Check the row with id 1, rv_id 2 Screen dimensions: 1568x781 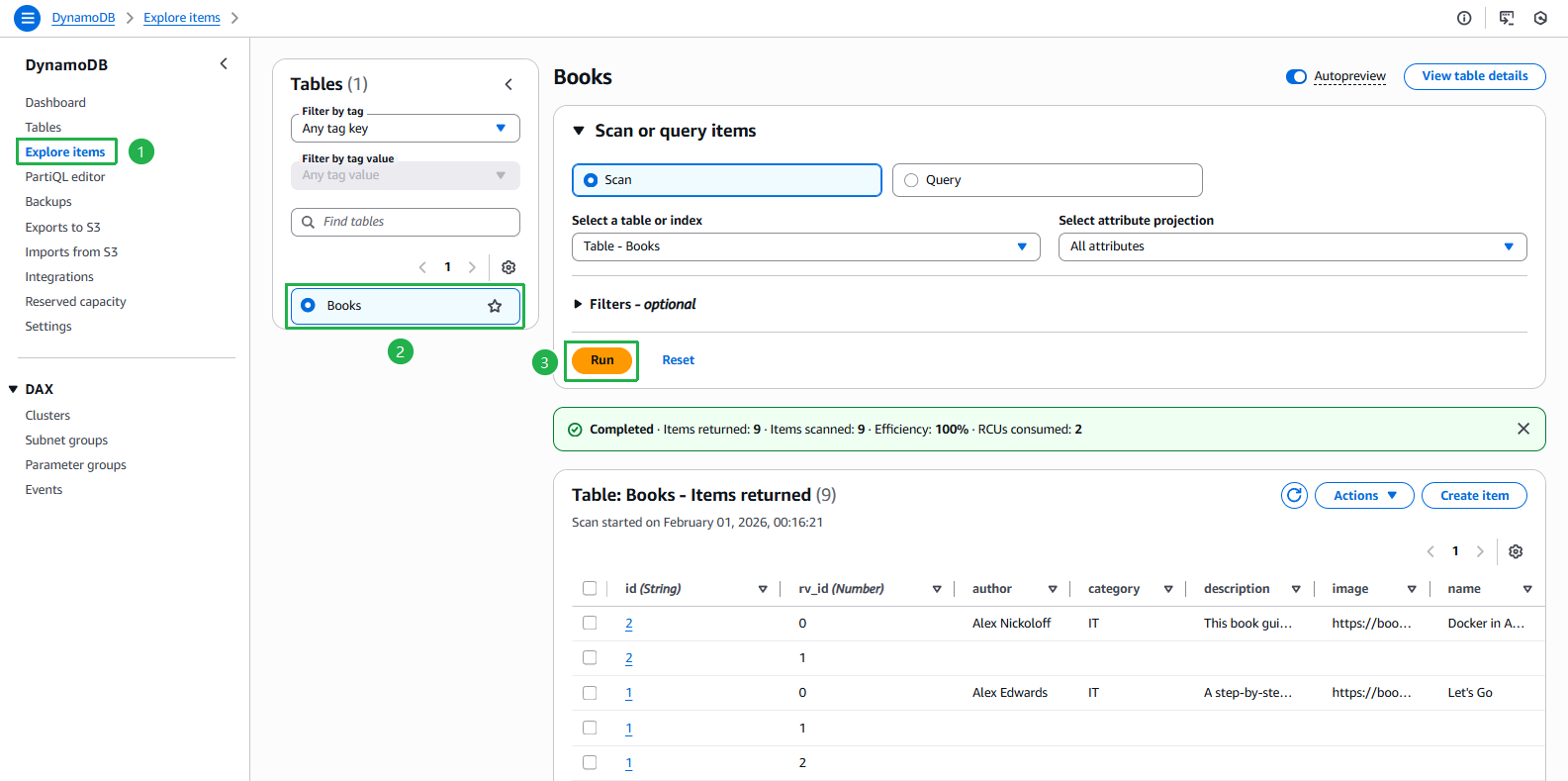590,762
